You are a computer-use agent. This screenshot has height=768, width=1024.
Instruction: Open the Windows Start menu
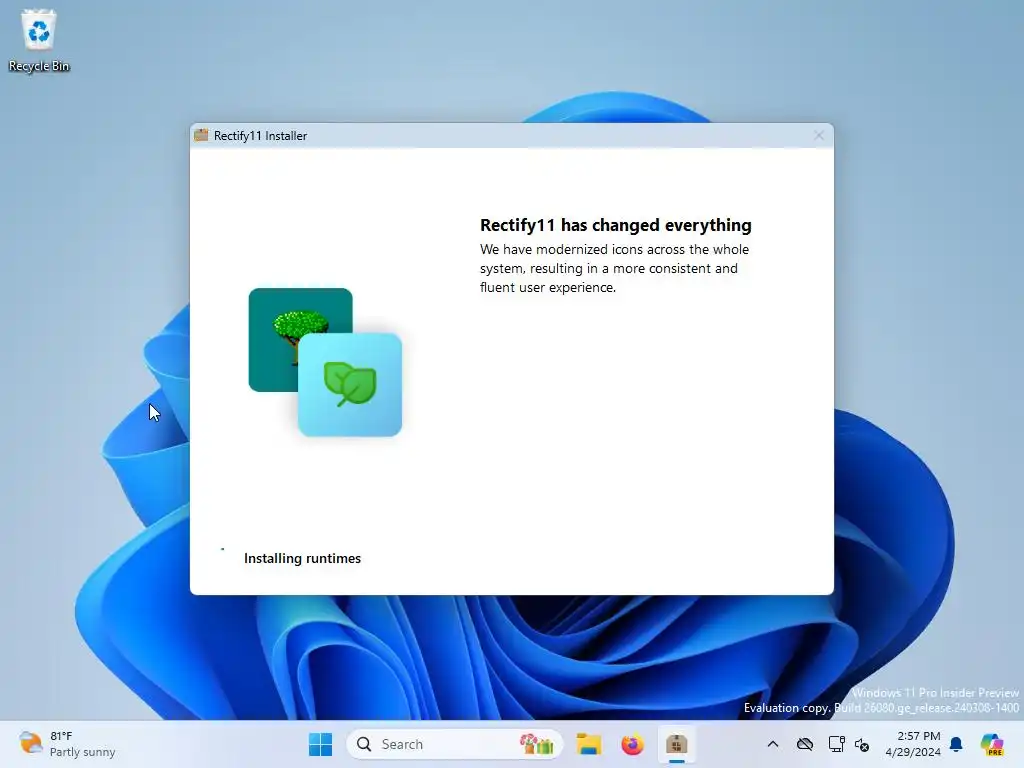click(x=320, y=744)
